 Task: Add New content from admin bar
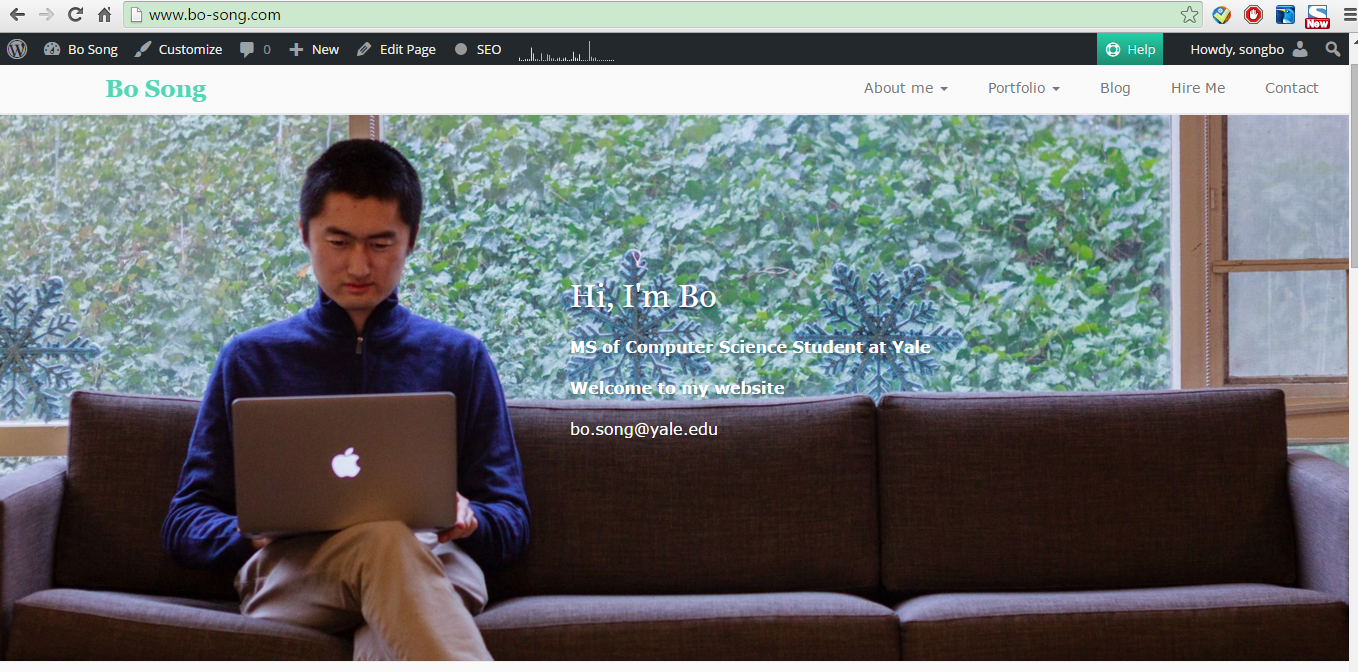[x=314, y=49]
